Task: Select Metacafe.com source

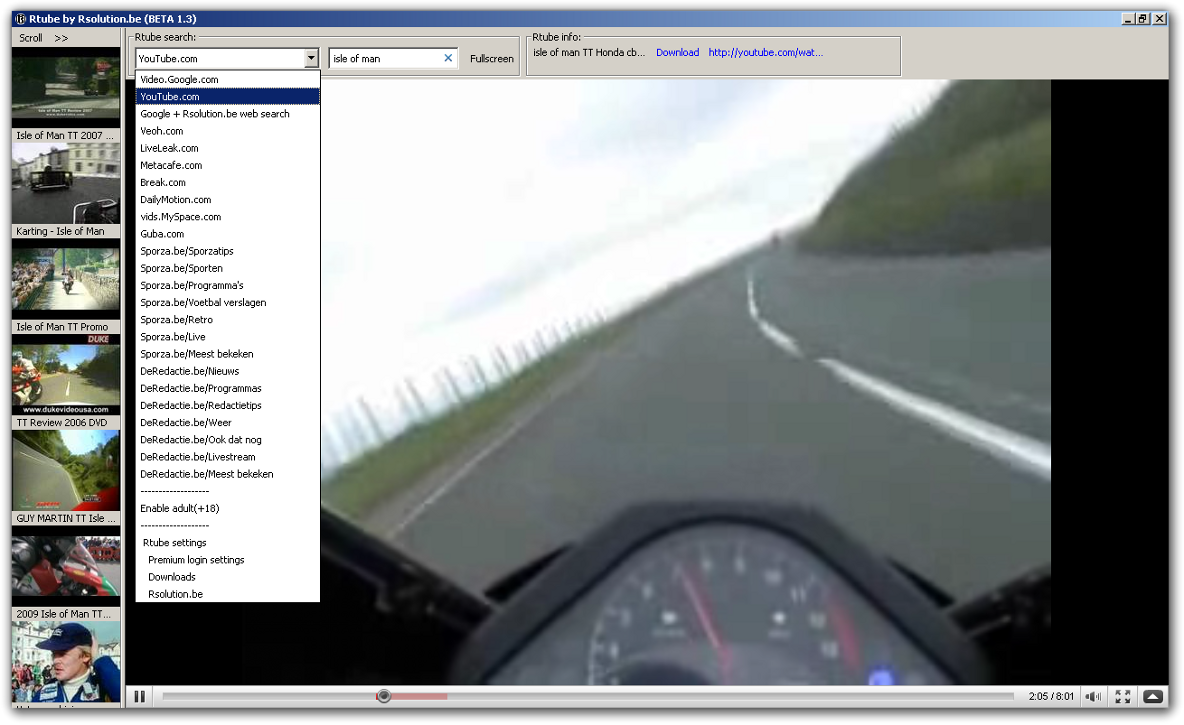Action: tap(227, 165)
